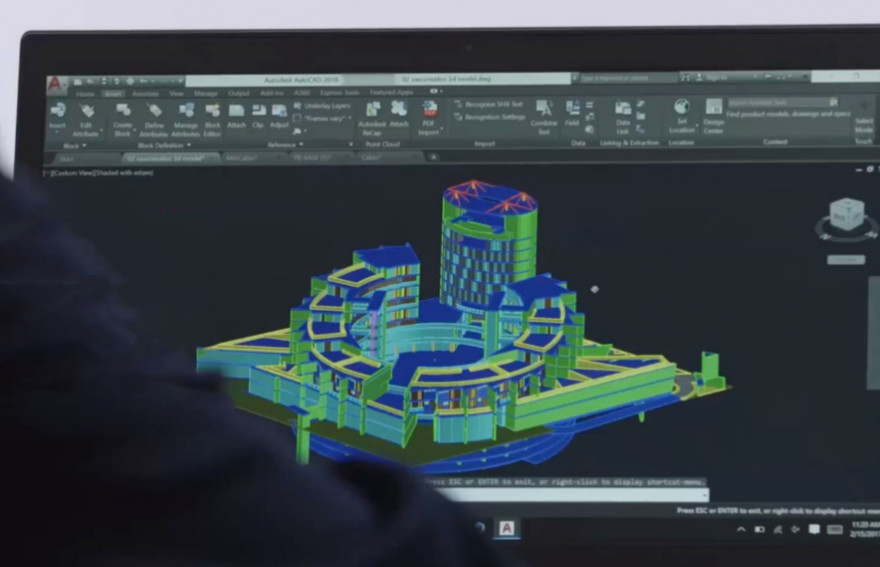The height and width of the screenshot is (567, 880).
Task: Open the Set Location dropdown arrow
Action: click(697, 125)
